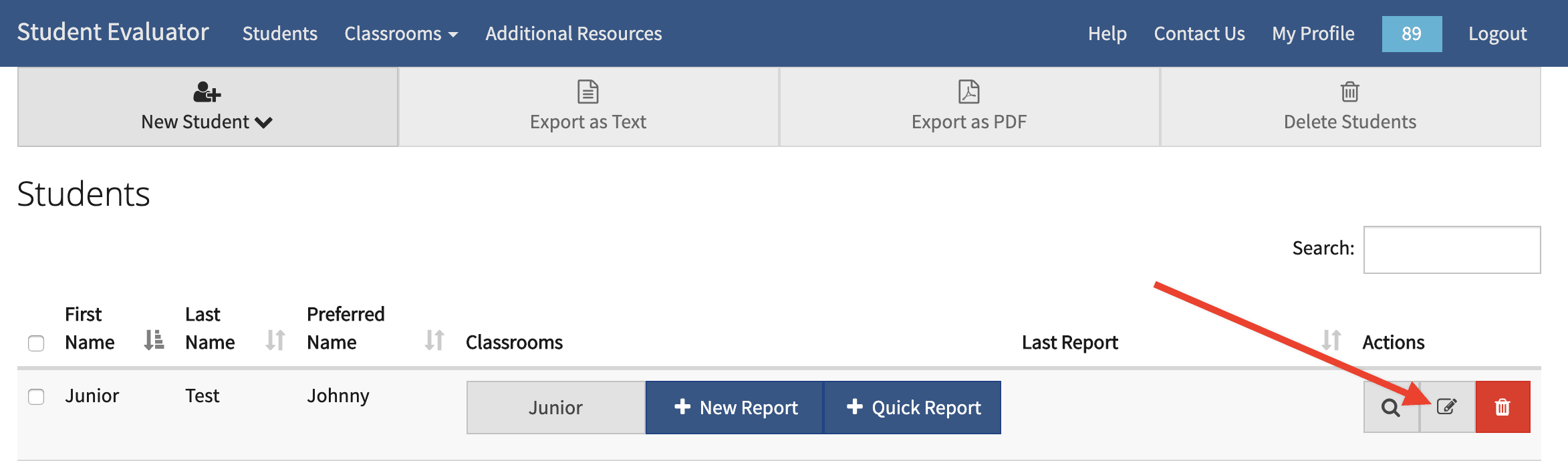Click the Delete Students trash icon
The image size is (1568, 461).
pos(1350,92)
